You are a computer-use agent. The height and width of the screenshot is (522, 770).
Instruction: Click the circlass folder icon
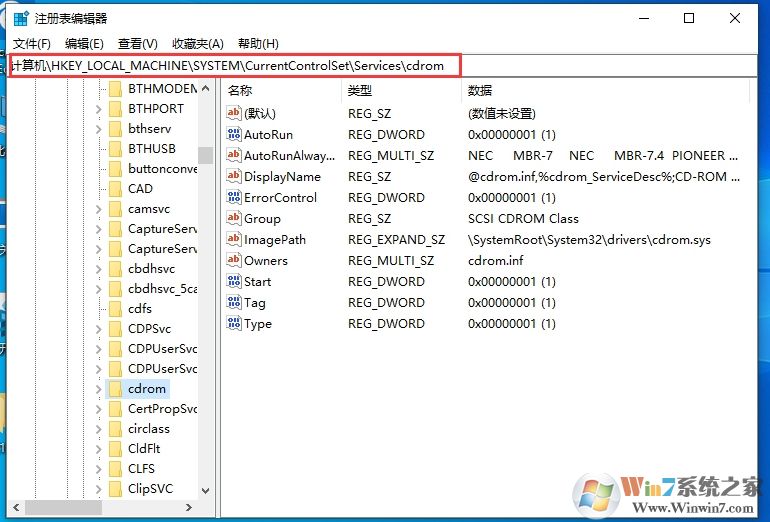[115, 429]
